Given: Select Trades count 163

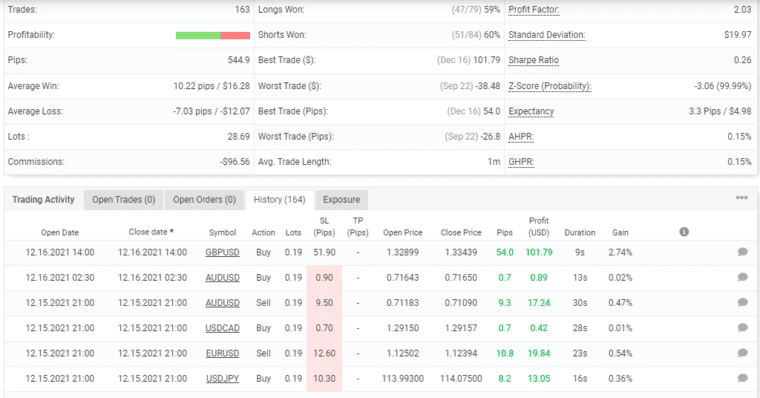Looking at the screenshot, I should (x=242, y=10).
